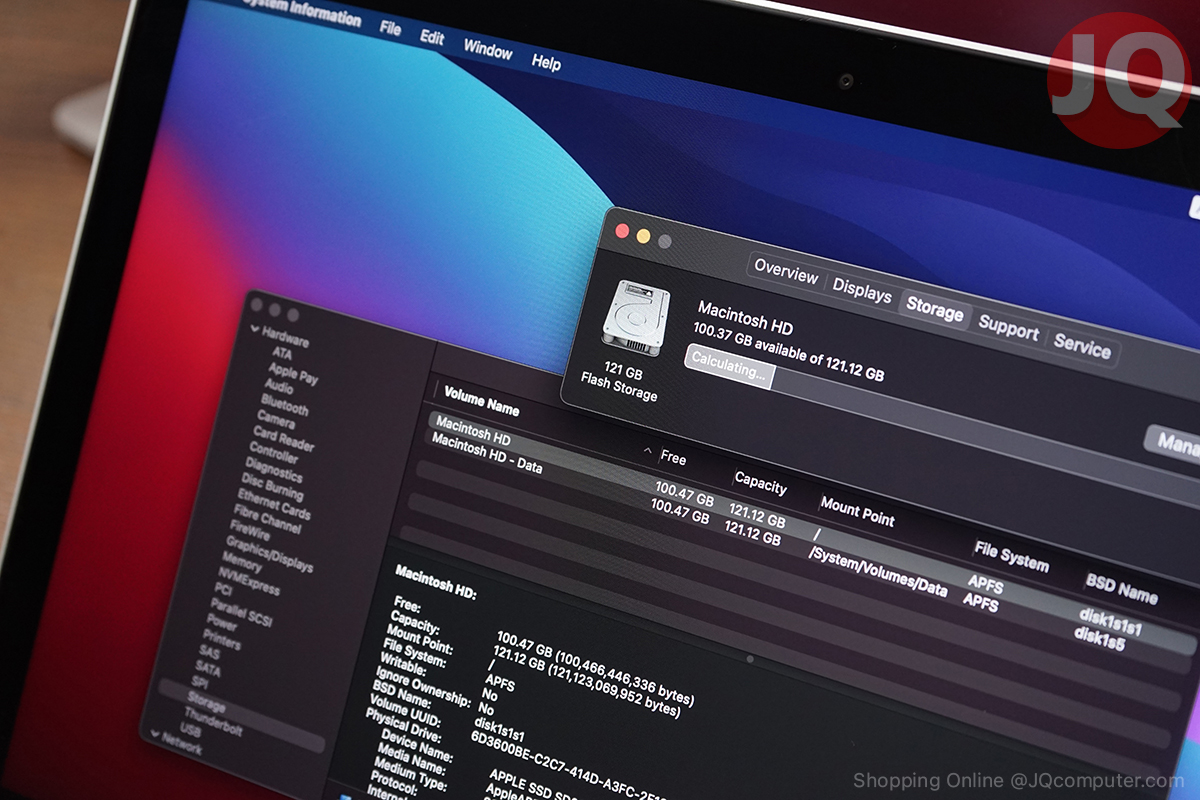Open the Help menu
The image size is (1200, 800).
pyautogui.click(x=546, y=62)
